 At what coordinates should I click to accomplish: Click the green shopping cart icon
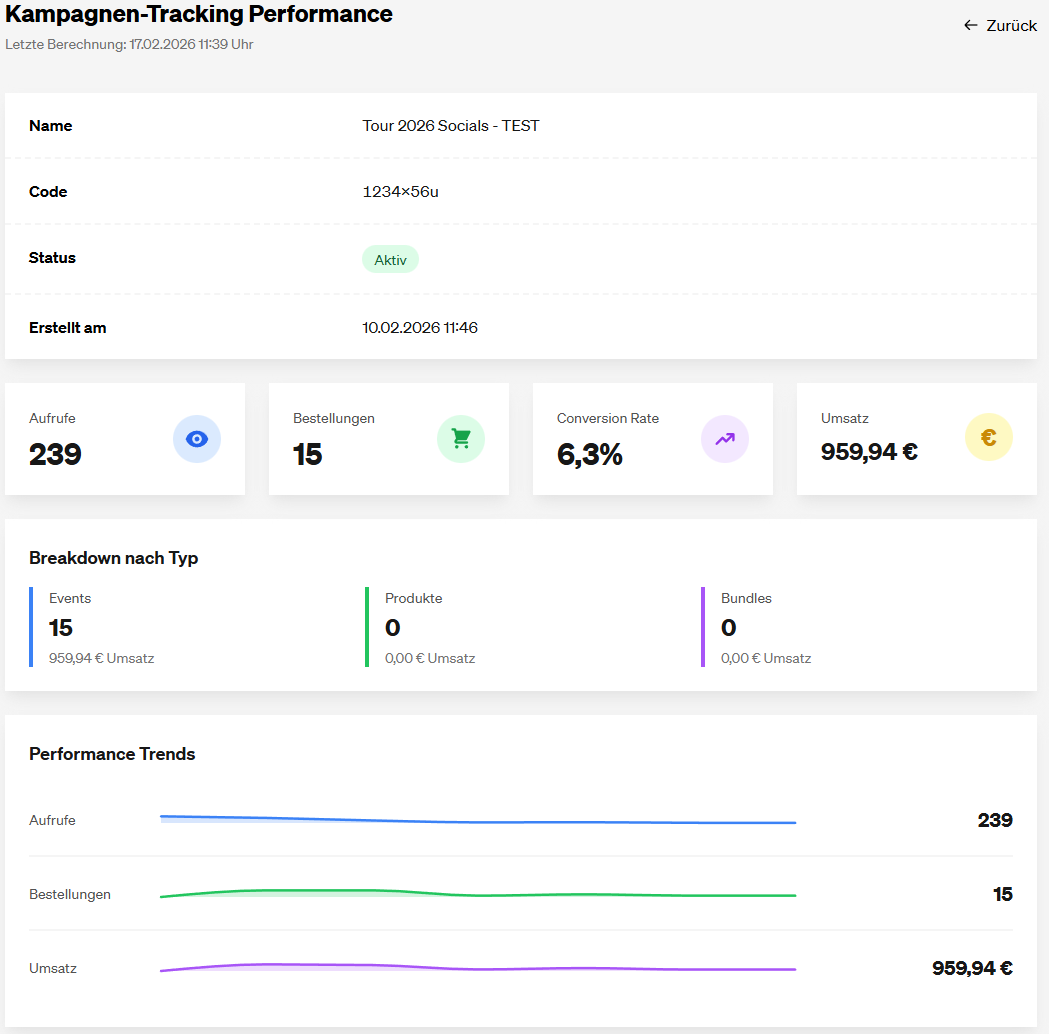coord(461,439)
